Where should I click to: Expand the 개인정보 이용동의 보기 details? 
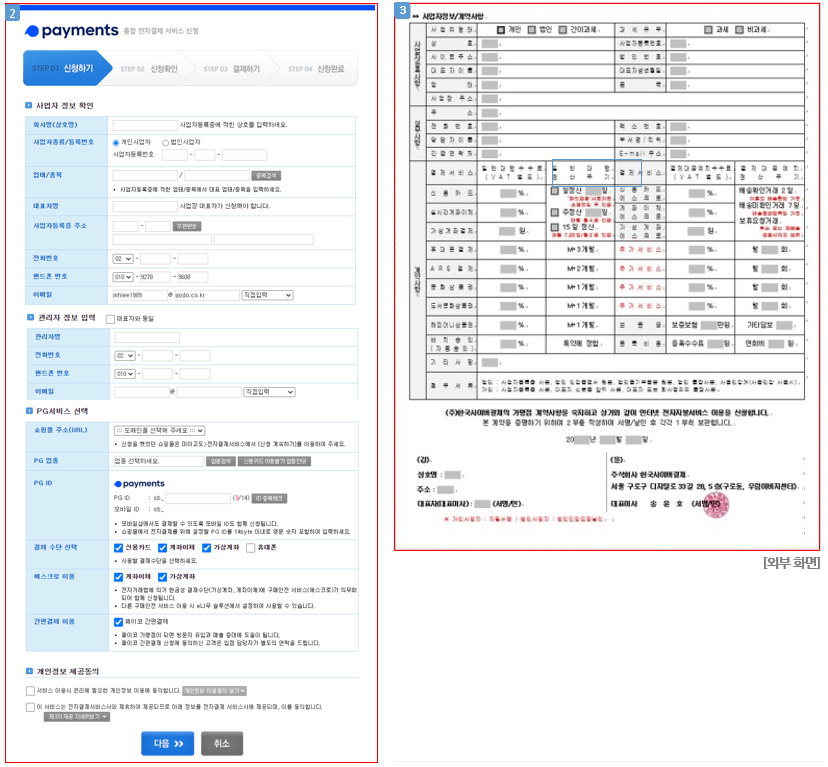pyautogui.click(x=214, y=691)
